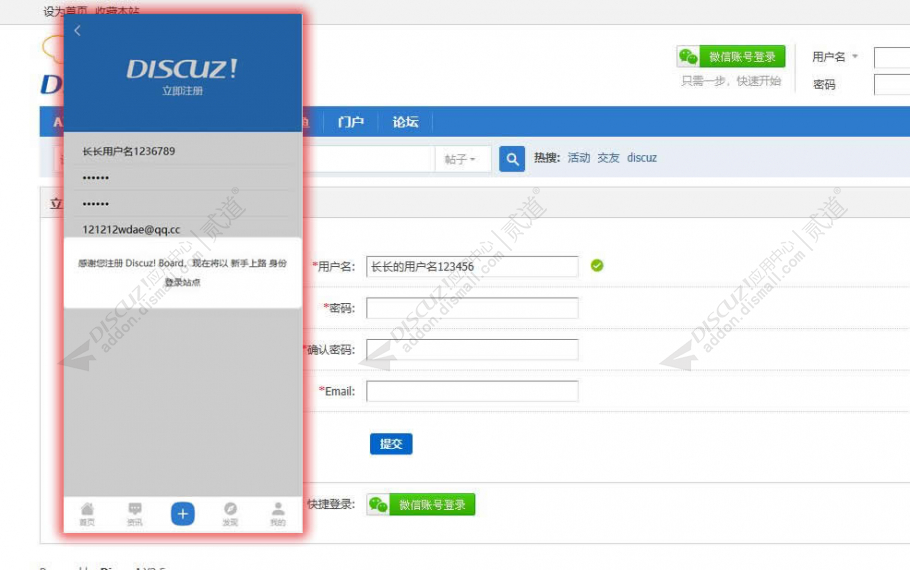Click the blue 提交 submit button
Image resolution: width=910 pixels, height=570 pixels.
[x=391, y=443]
